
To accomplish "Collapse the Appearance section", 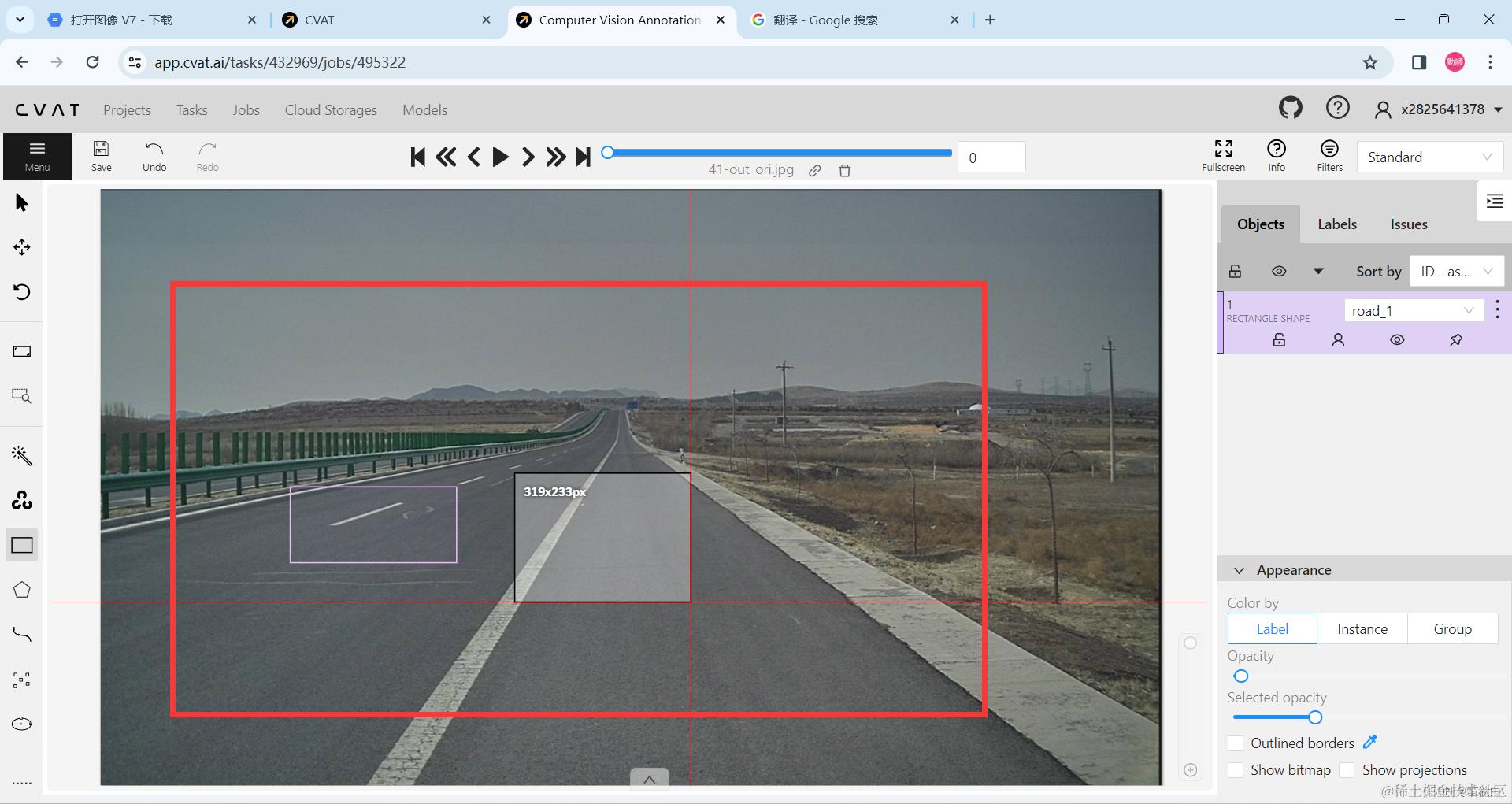I will [x=1240, y=570].
